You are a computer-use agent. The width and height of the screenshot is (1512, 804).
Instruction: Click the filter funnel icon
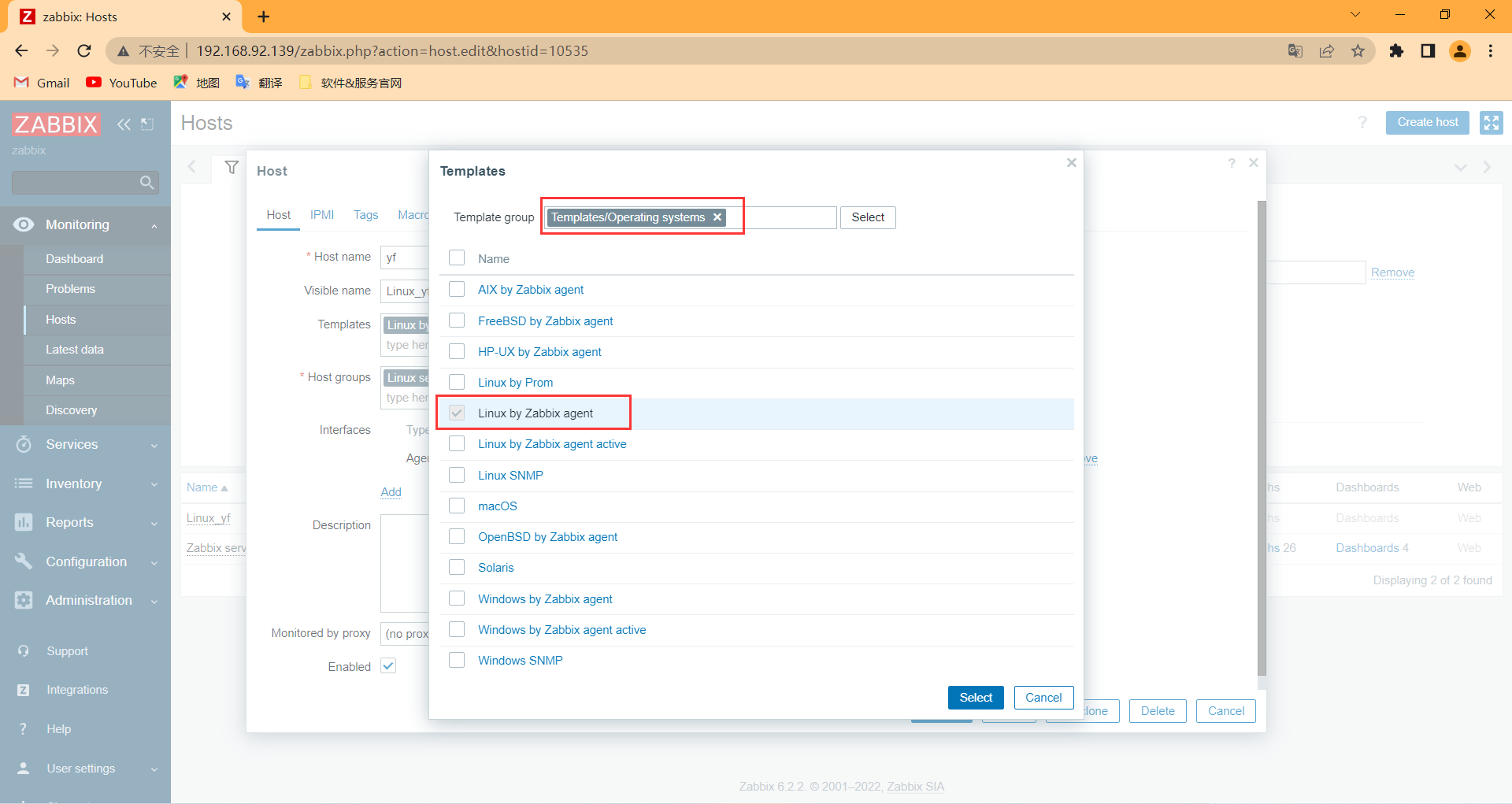(x=232, y=167)
